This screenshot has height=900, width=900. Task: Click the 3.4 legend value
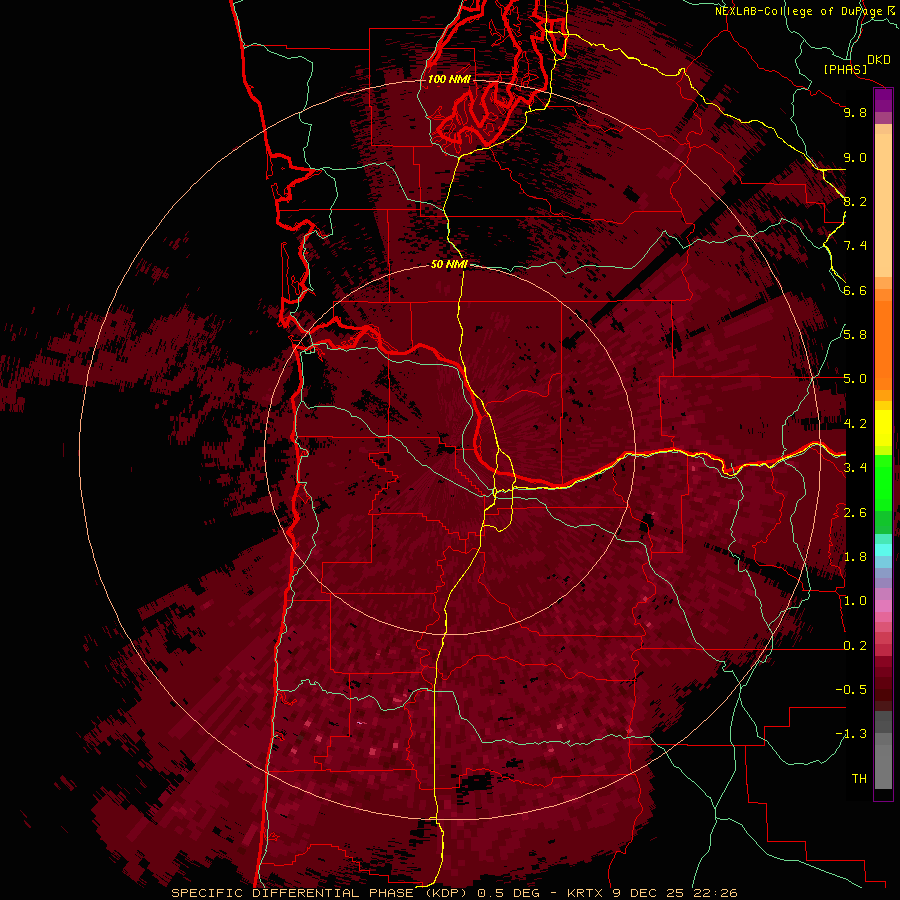coord(855,468)
